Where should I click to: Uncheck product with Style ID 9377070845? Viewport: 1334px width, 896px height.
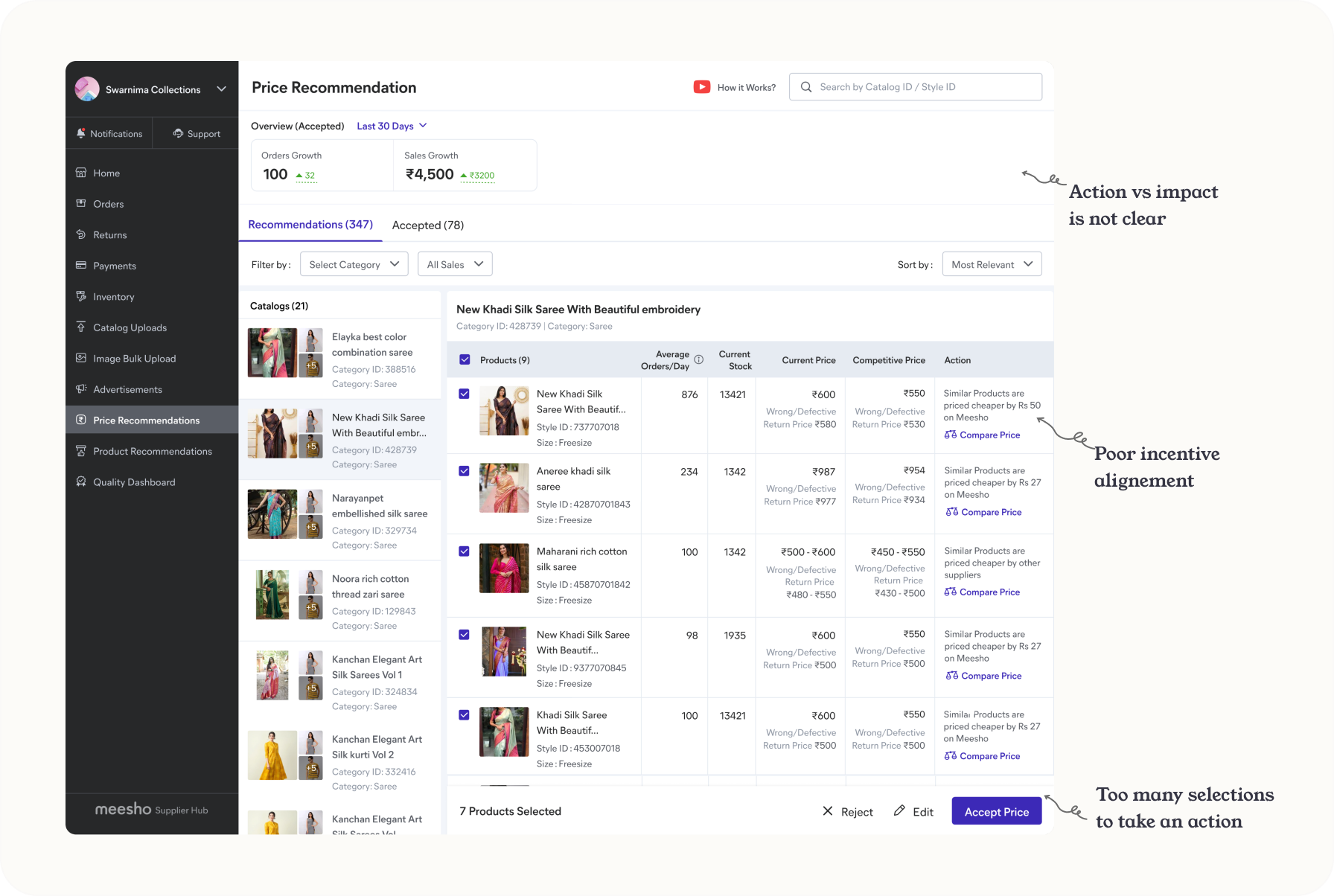pos(464,635)
